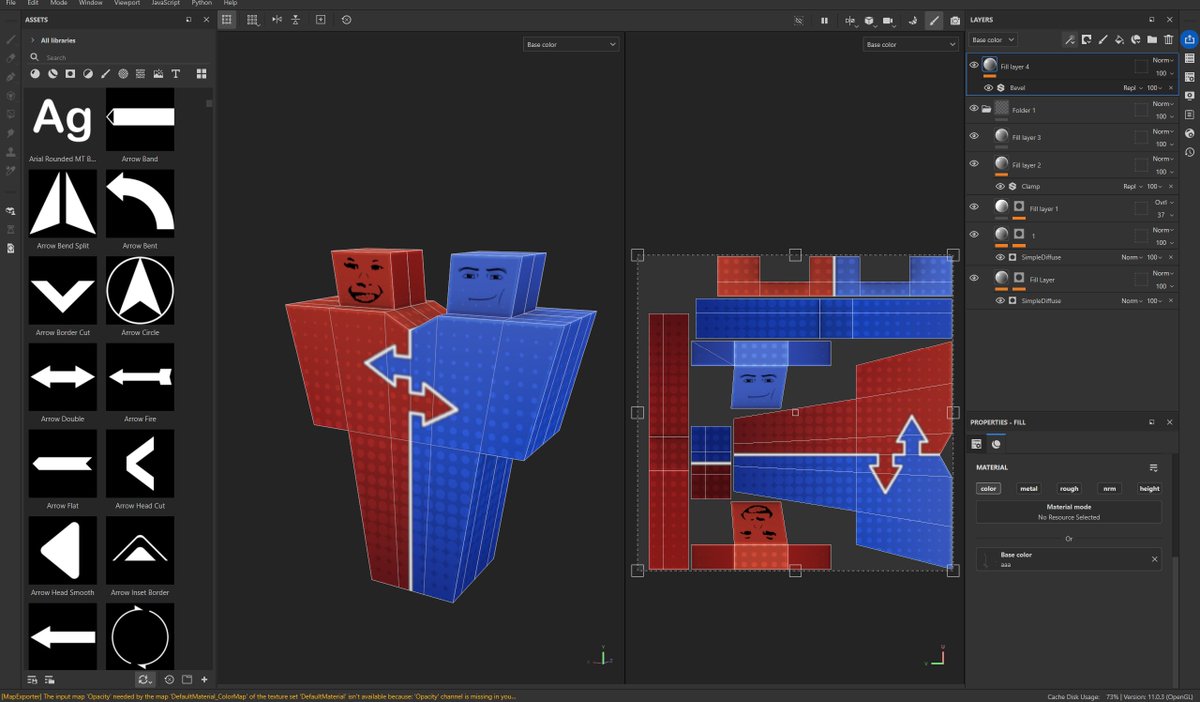
Task: Open the Texture Set List icon on right dock
Action: point(1189,58)
